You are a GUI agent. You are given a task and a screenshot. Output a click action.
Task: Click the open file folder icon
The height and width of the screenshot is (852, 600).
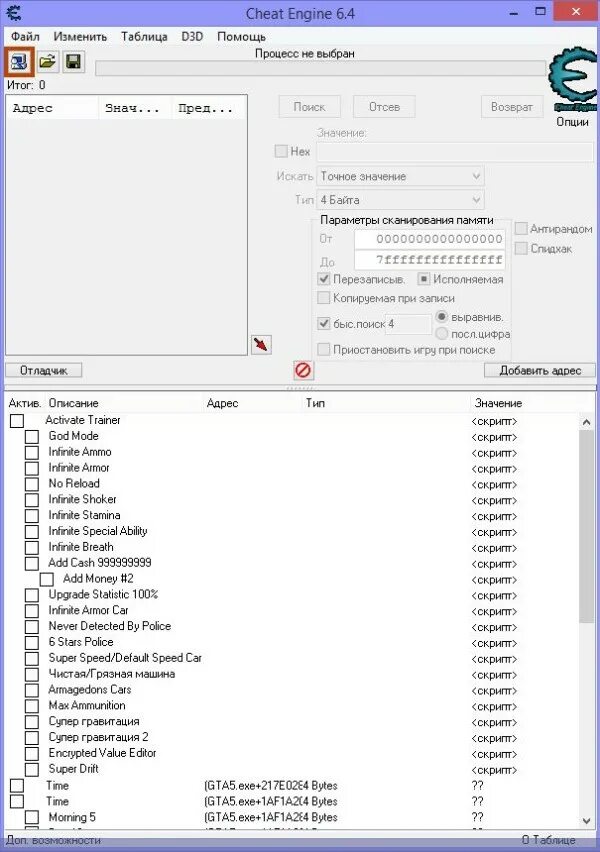[x=48, y=61]
